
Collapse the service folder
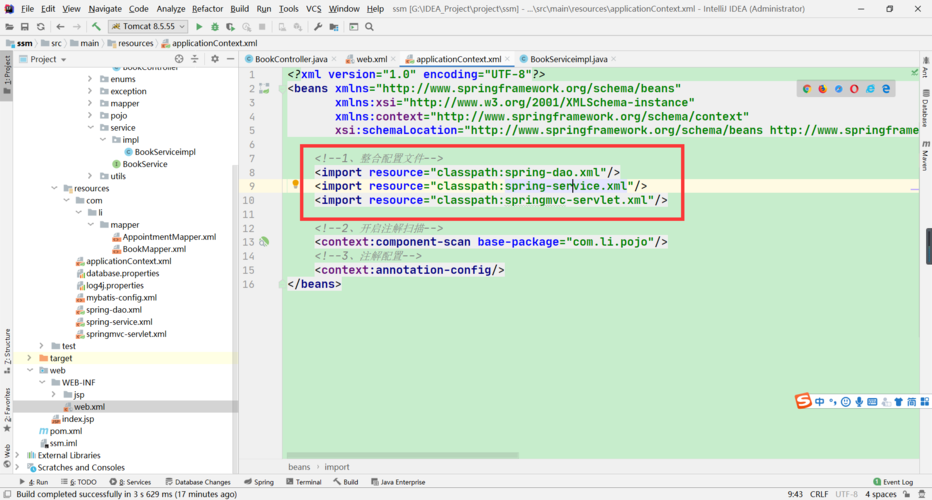[x=90, y=127]
